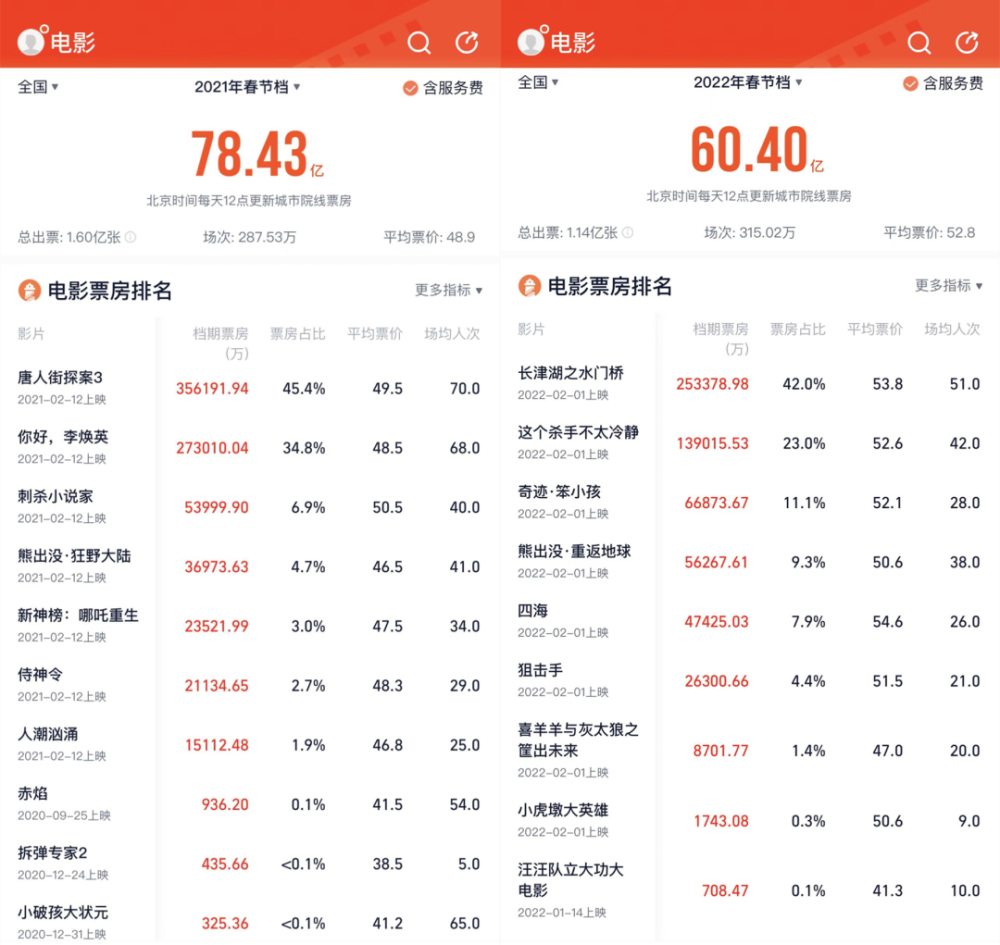Open 唐人街探案3 movie row

tap(249, 388)
